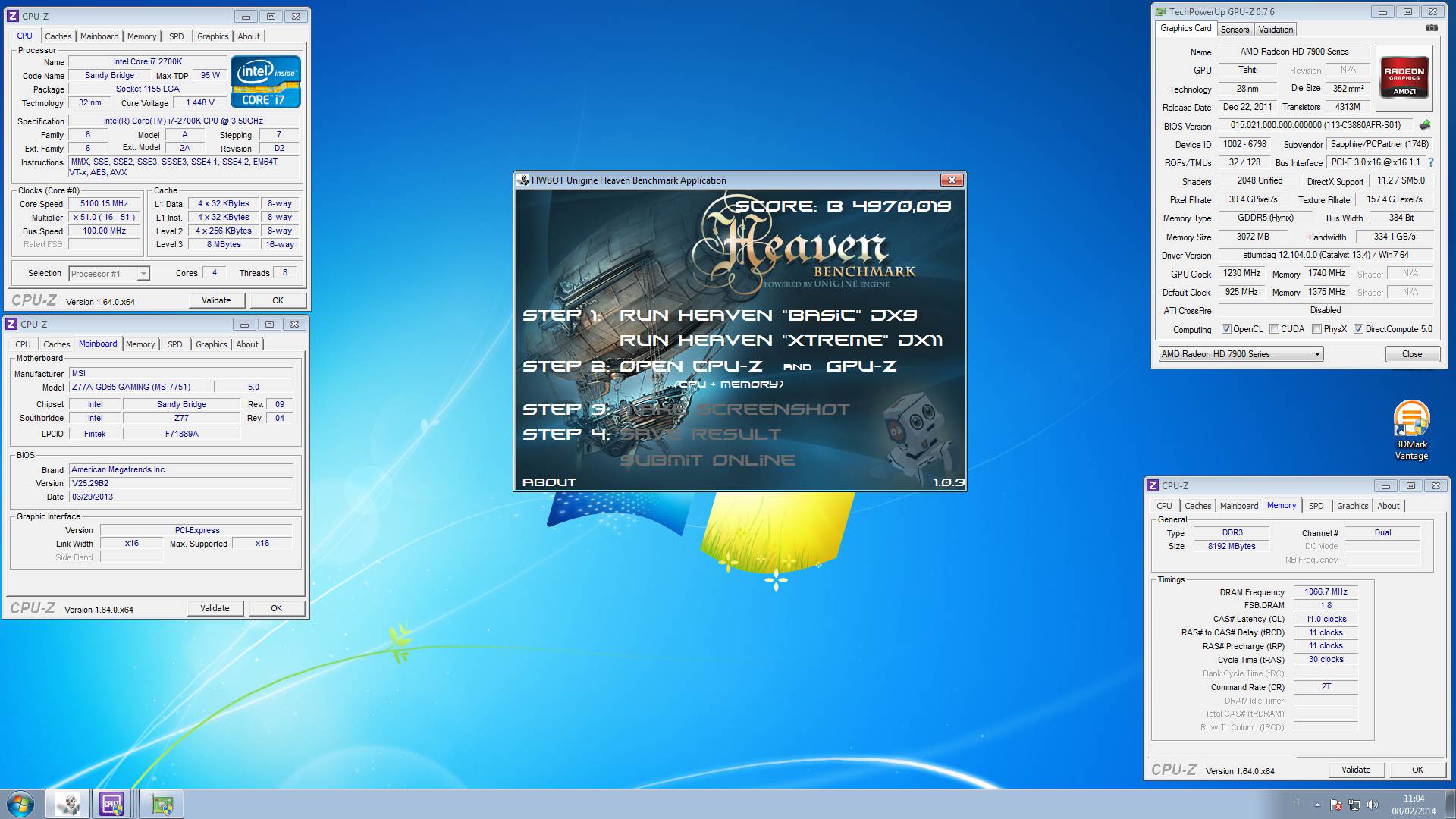Click the Memory Size 8192 MBytes value
1456x819 pixels.
click(x=1232, y=546)
